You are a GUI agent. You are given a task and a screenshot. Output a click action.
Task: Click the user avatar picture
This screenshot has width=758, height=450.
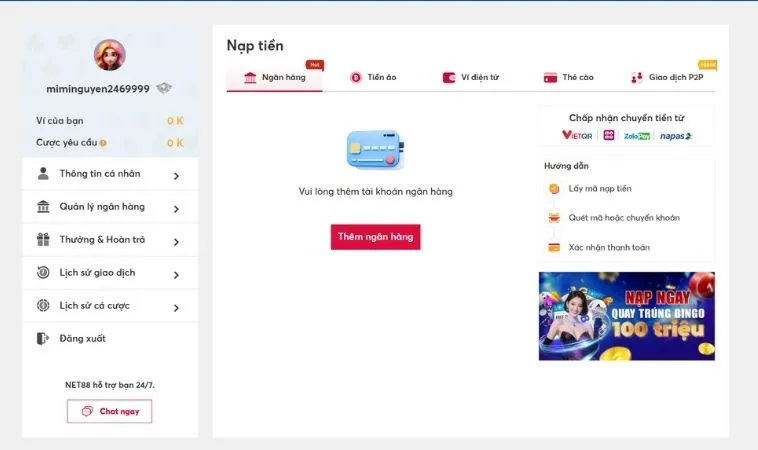[109, 55]
